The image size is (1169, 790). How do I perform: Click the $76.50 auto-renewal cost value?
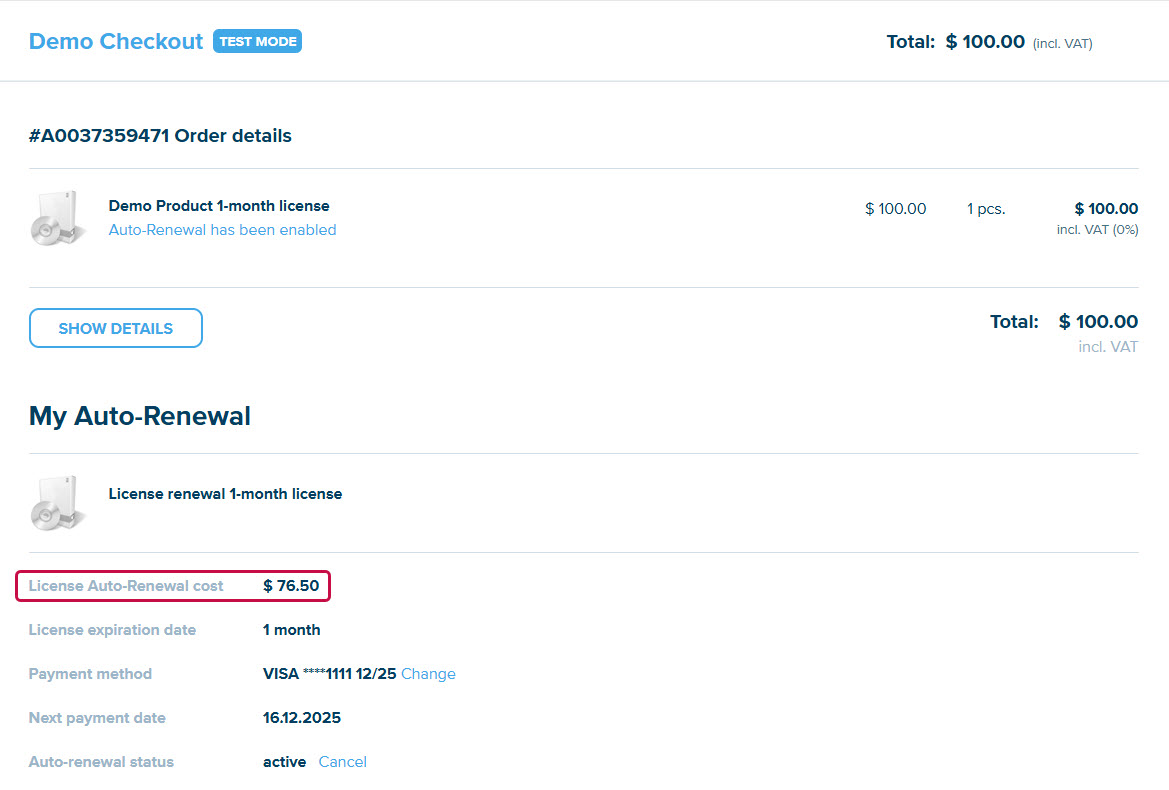[291, 586]
